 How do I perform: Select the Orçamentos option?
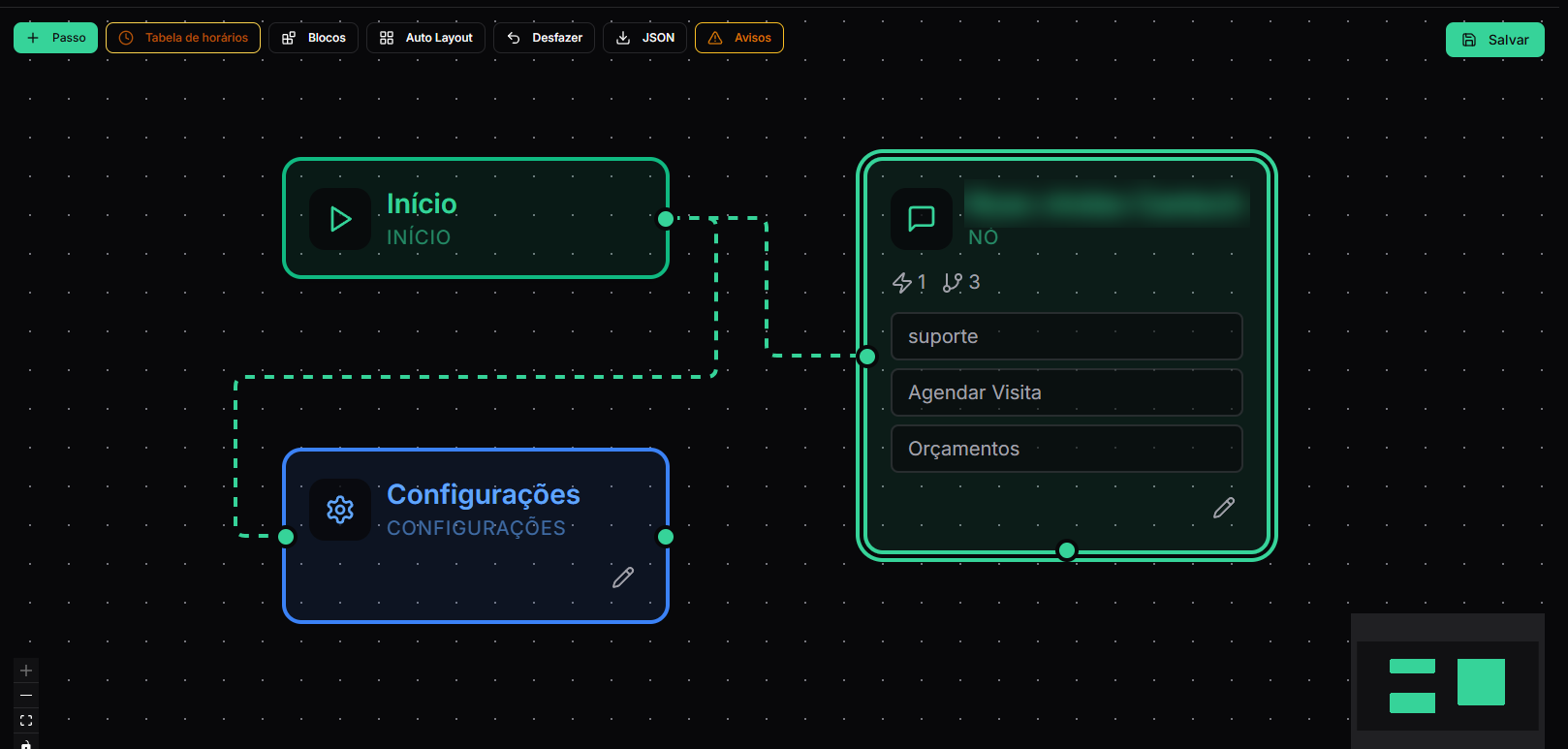[1067, 449]
